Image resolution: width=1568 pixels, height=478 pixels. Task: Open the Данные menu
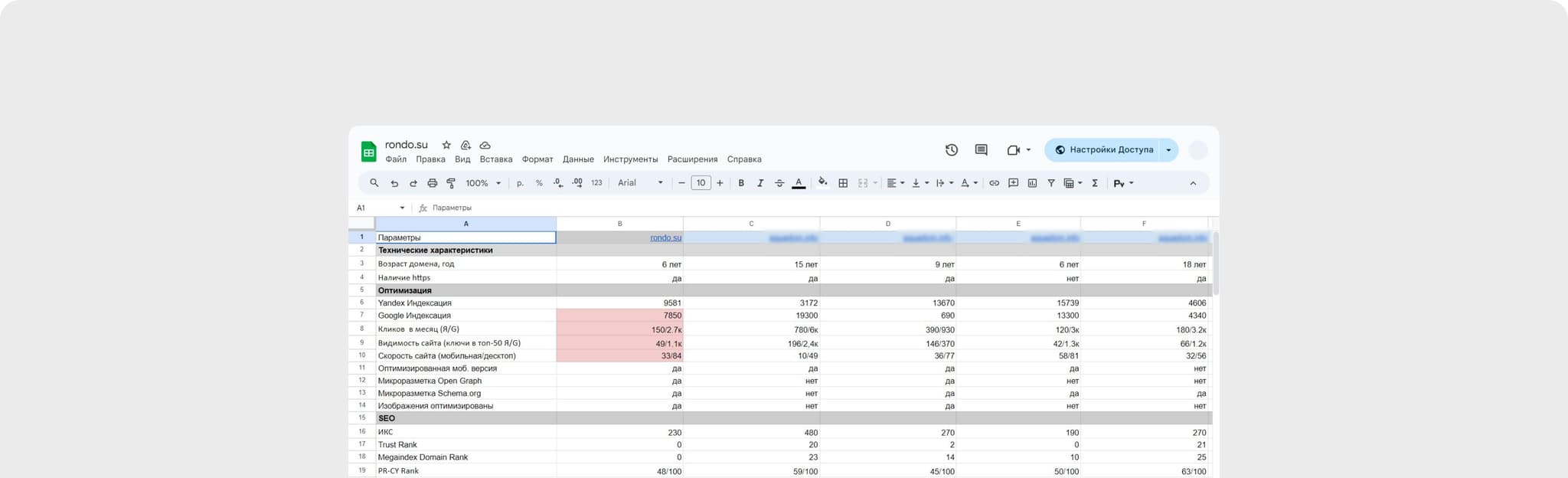coord(578,159)
